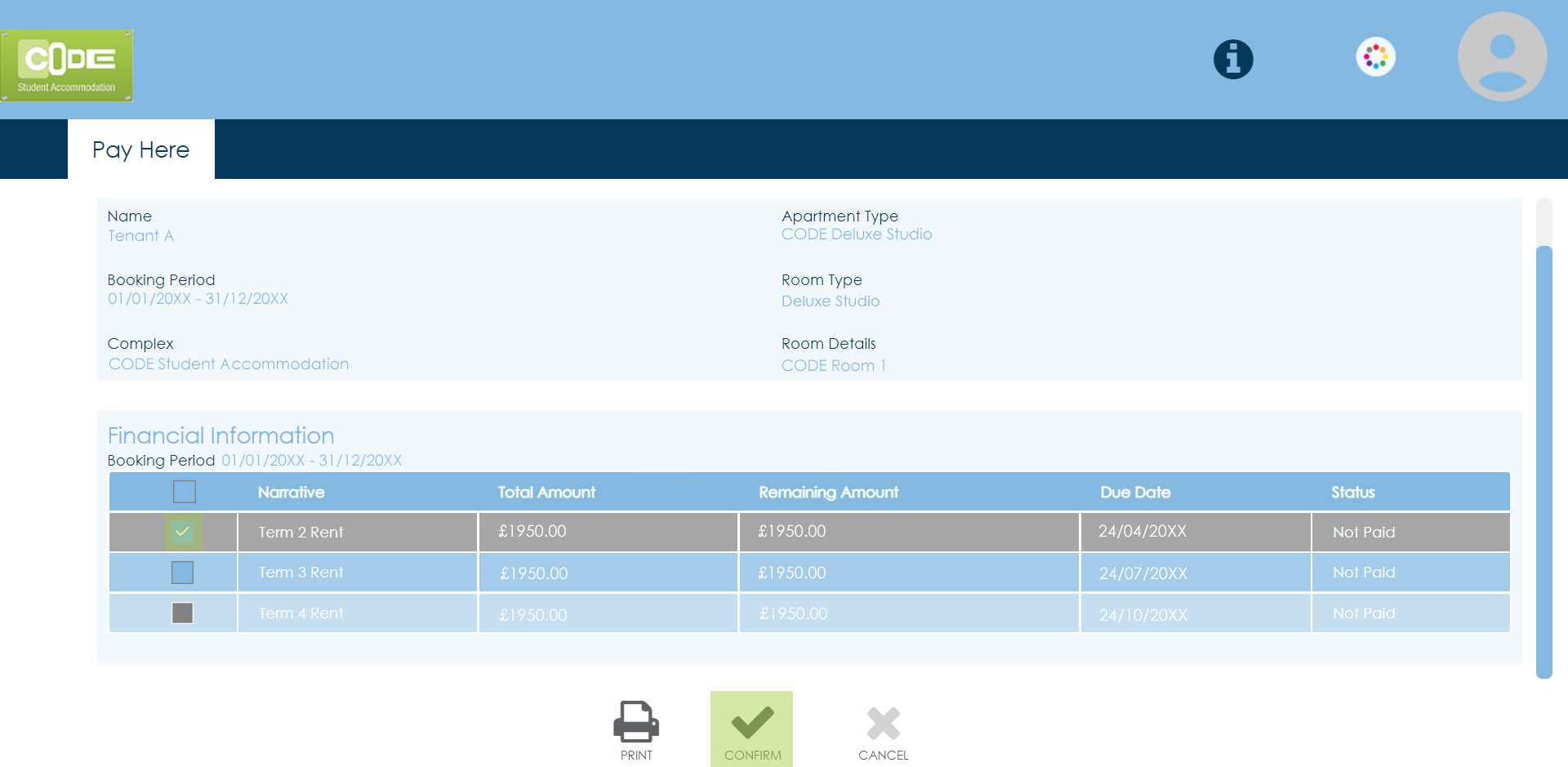Click the Status column header

click(1352, 493)
